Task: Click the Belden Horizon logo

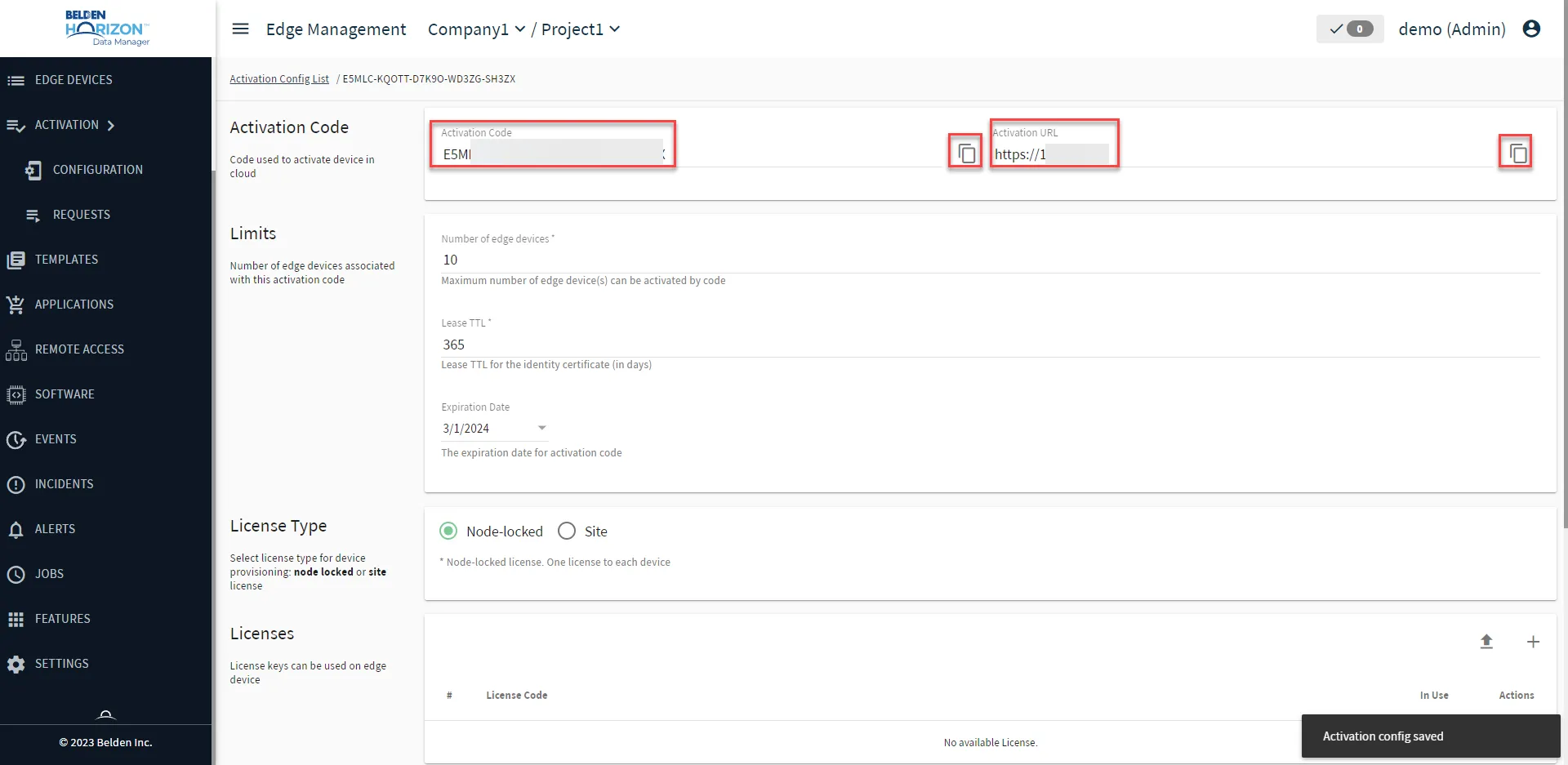Action: pos(107,29)
